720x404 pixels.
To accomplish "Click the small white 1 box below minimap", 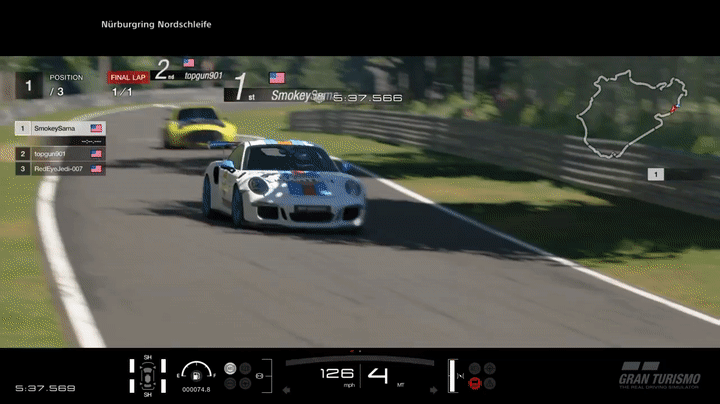I will coord(656,174).
